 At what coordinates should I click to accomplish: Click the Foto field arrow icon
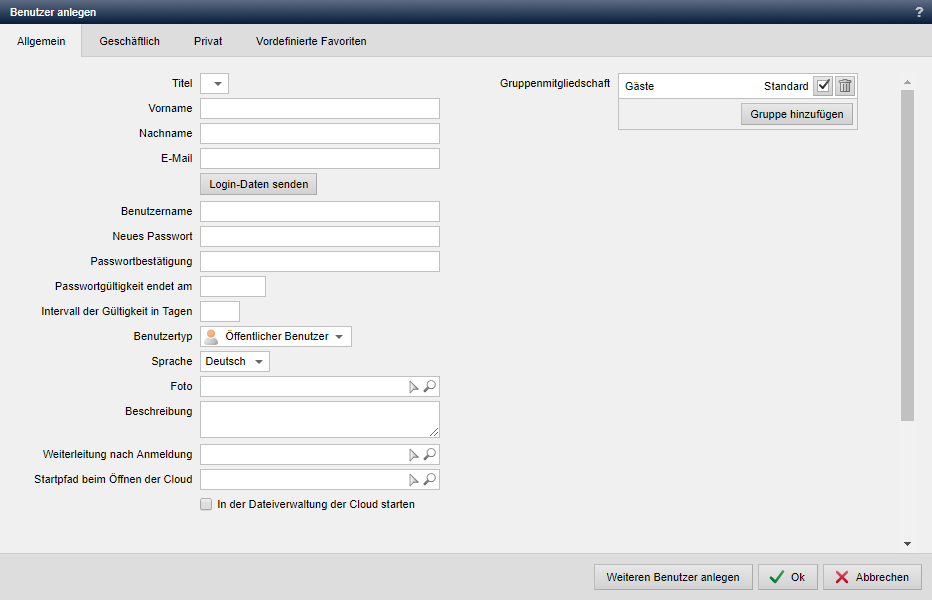pos(414,387)
